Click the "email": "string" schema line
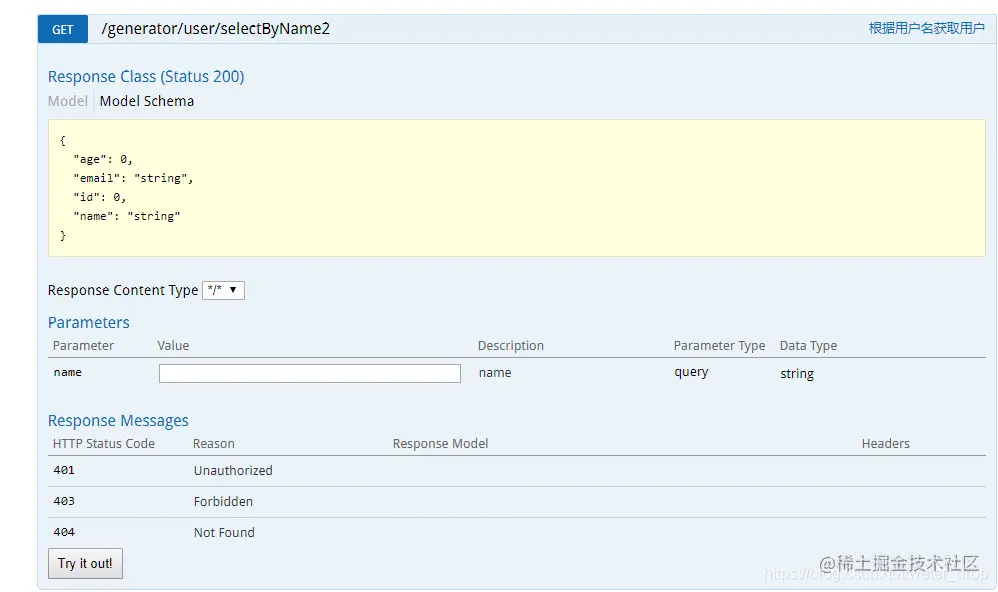This screenshot has width=998, height=592. [x=133, y=178]
